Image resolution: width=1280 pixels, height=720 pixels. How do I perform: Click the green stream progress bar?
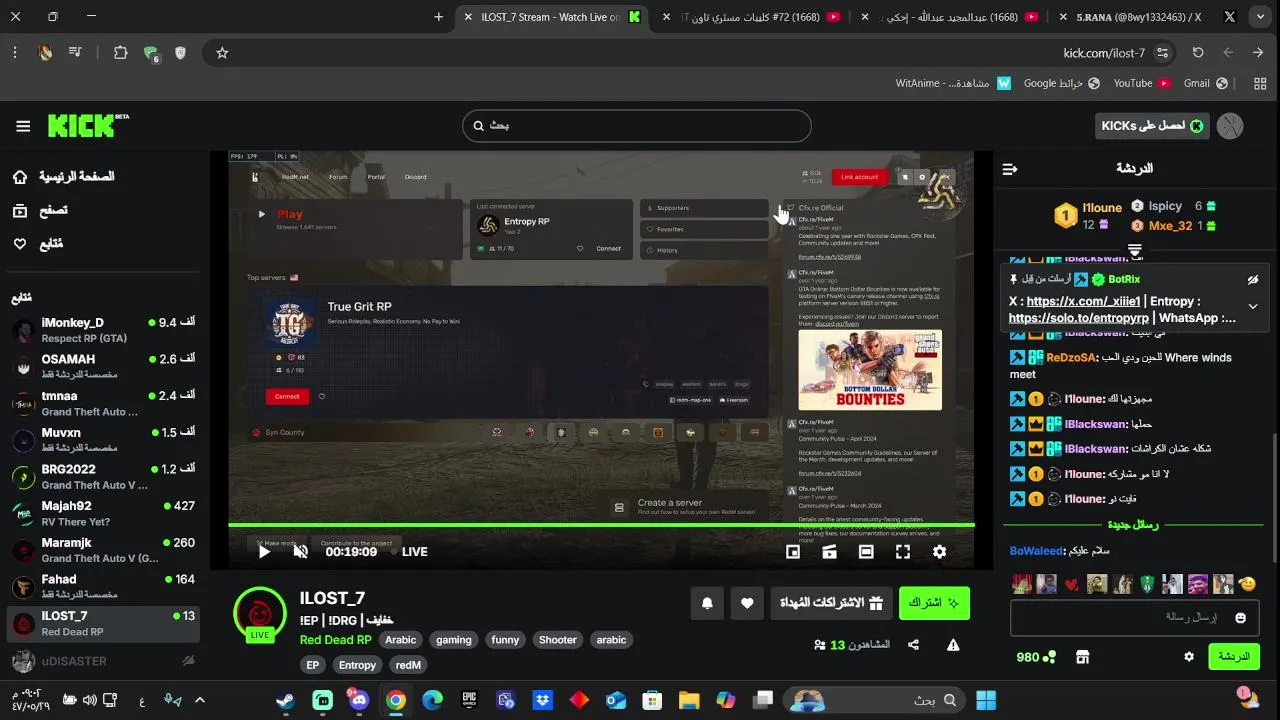click(x=601, y=525)
